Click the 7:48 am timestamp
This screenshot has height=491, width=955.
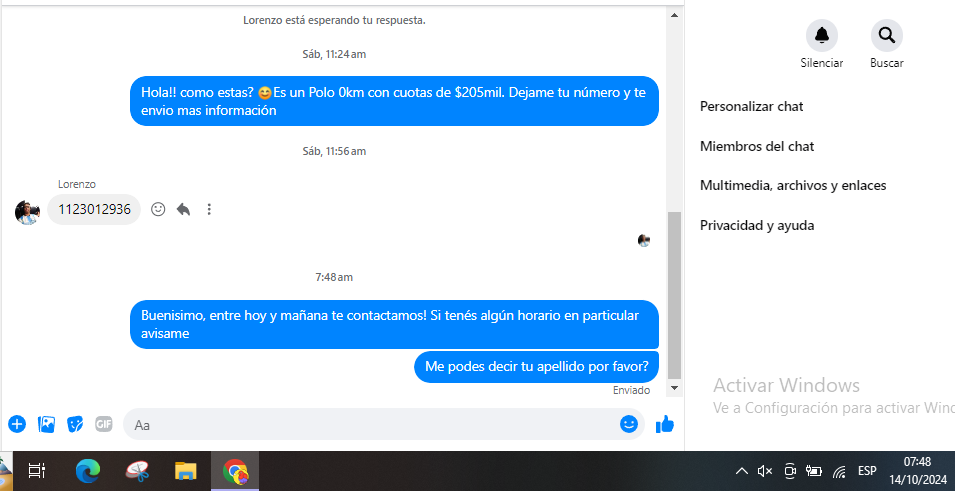click(334, 277)
